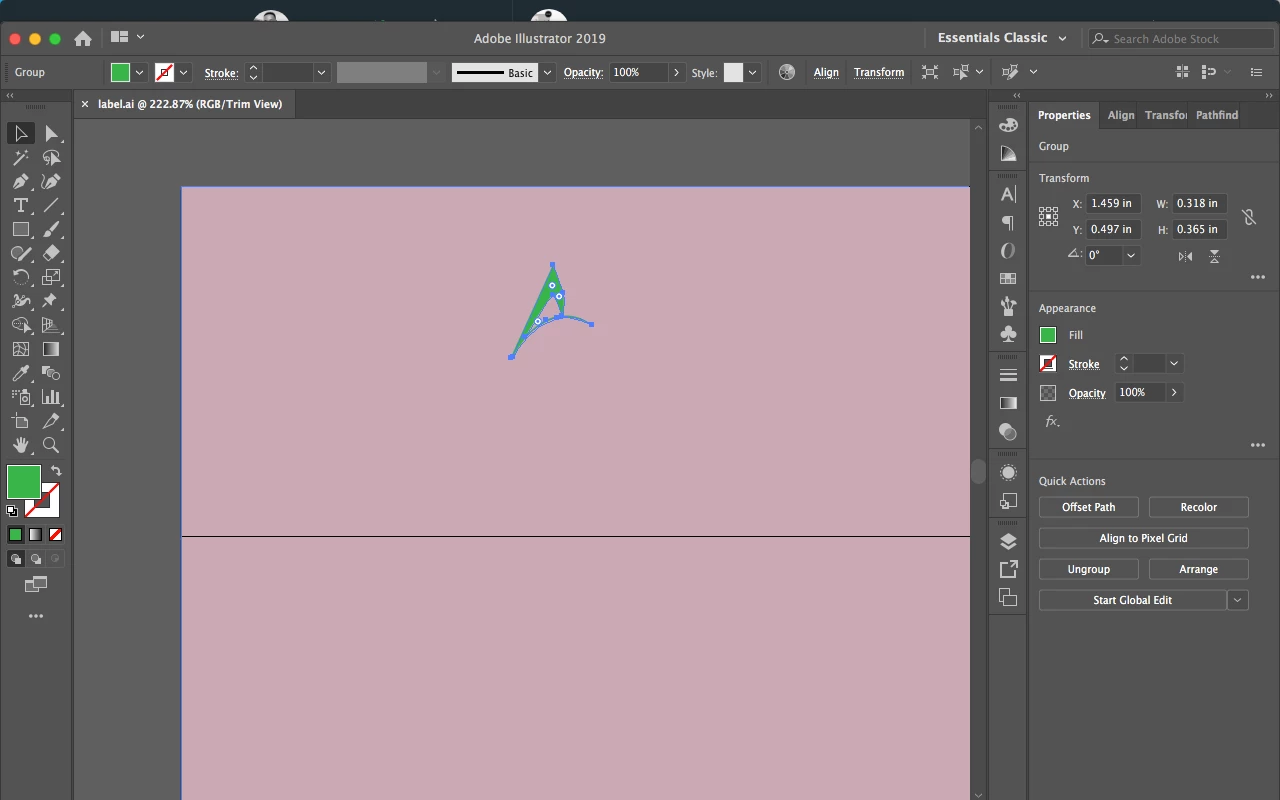Toggle constrain width and height proportions

[1248, 216]
